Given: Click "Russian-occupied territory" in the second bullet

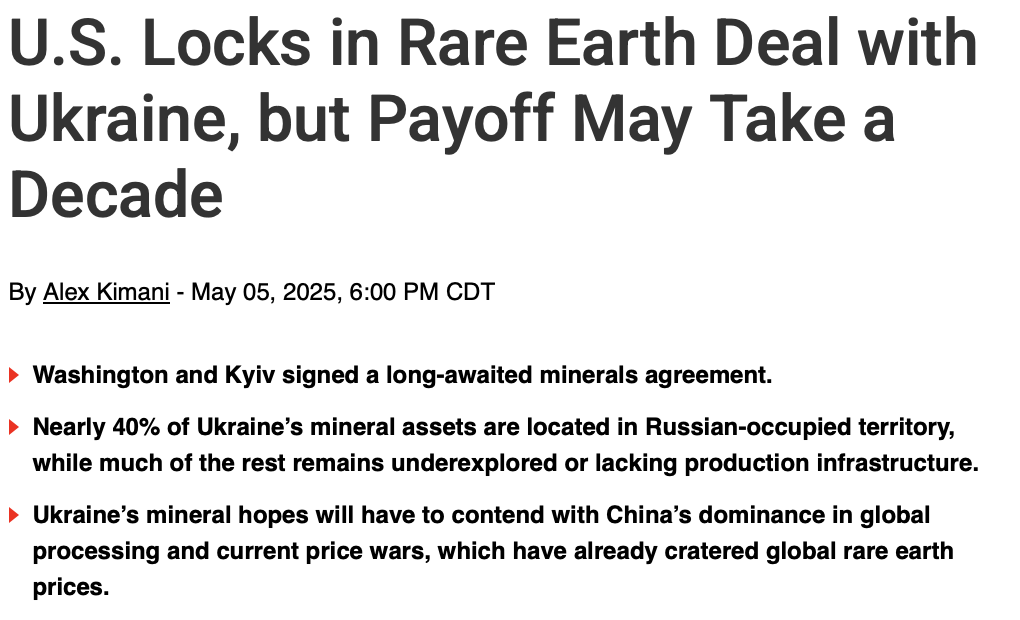Looking at the screenshot, I should click(800, 427).
